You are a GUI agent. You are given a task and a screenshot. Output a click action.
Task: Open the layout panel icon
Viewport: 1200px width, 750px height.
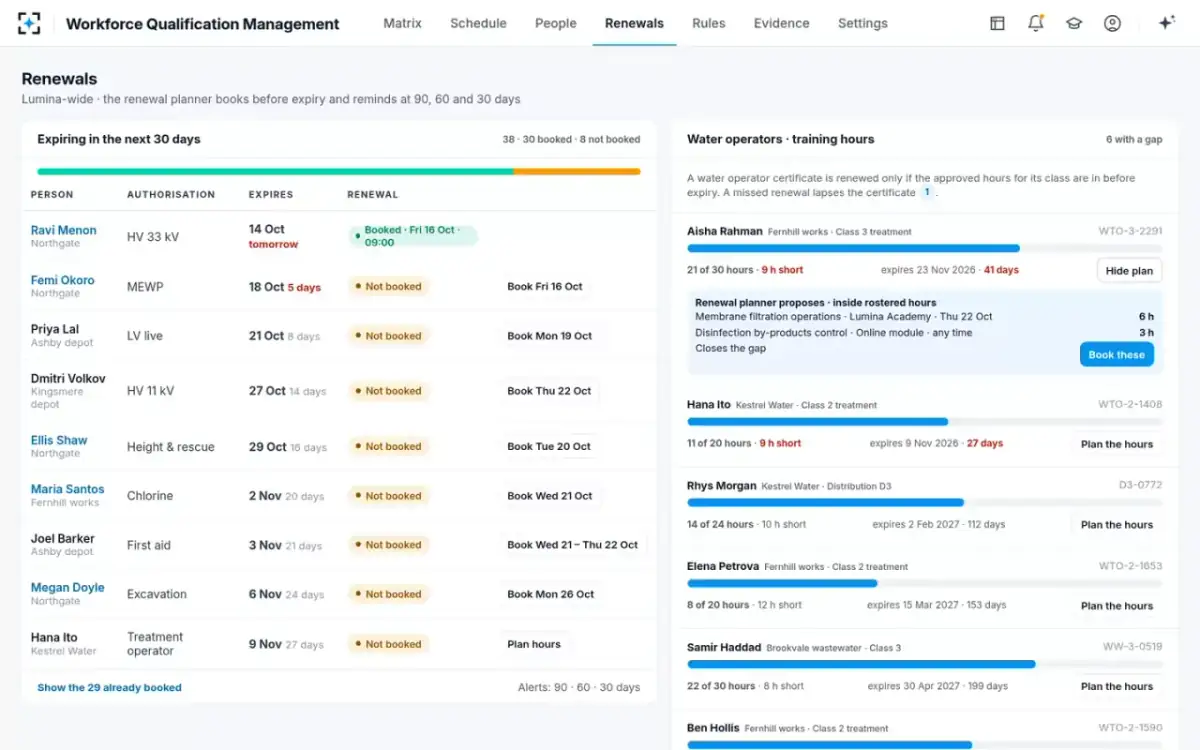point(997,23)
